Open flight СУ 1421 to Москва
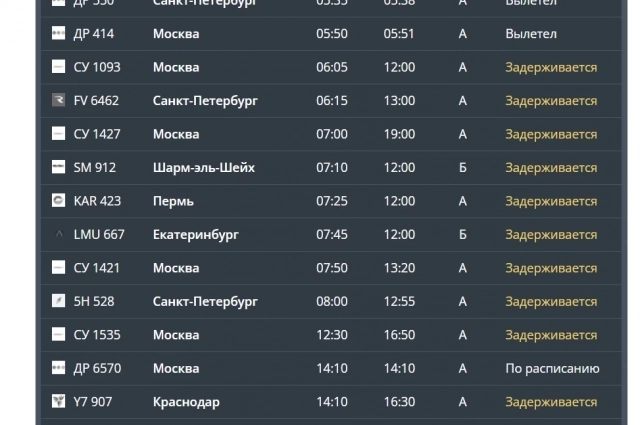 click(97, 268)
